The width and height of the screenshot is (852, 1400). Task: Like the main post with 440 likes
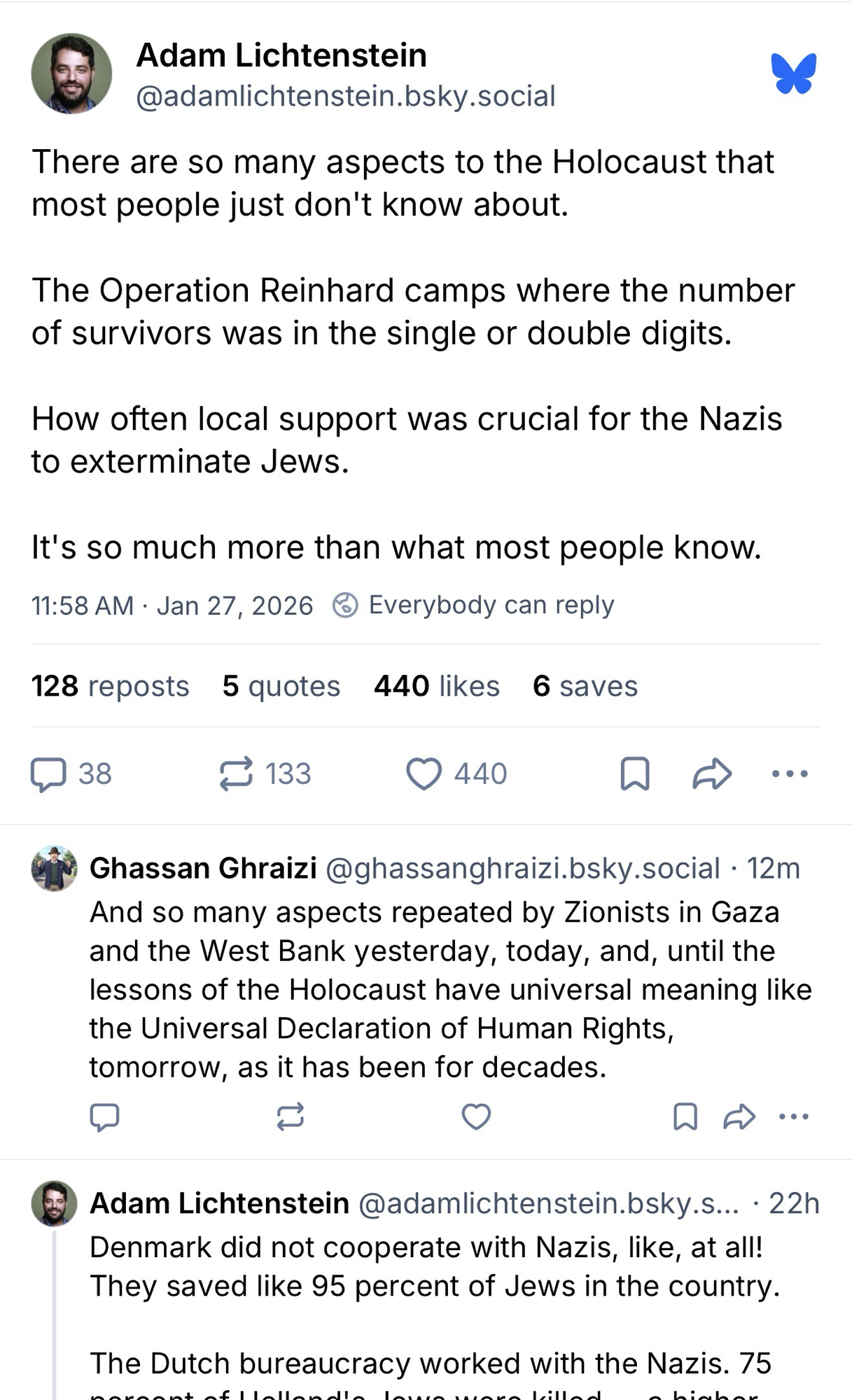pos(424,774)
